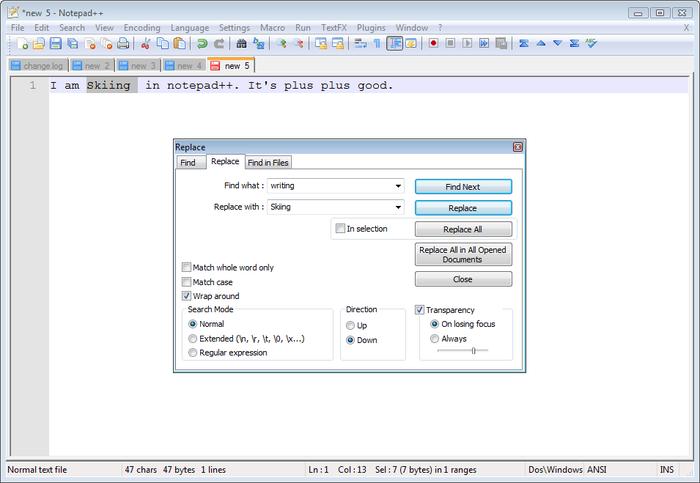This screenshot has height=483, width=700.
Task: Open the Plugins menu
Action: pyautogui.click(x=371, y=28)
